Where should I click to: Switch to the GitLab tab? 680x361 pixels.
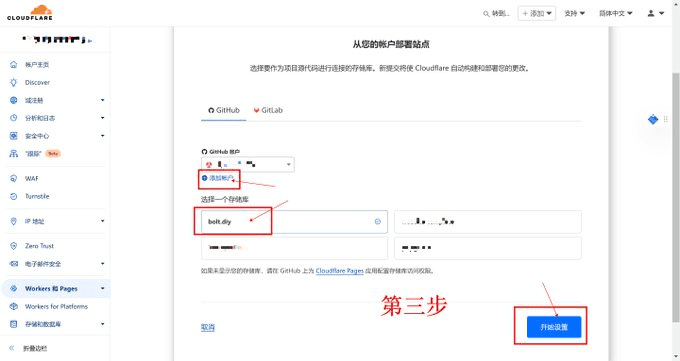[x=268, y=110]
